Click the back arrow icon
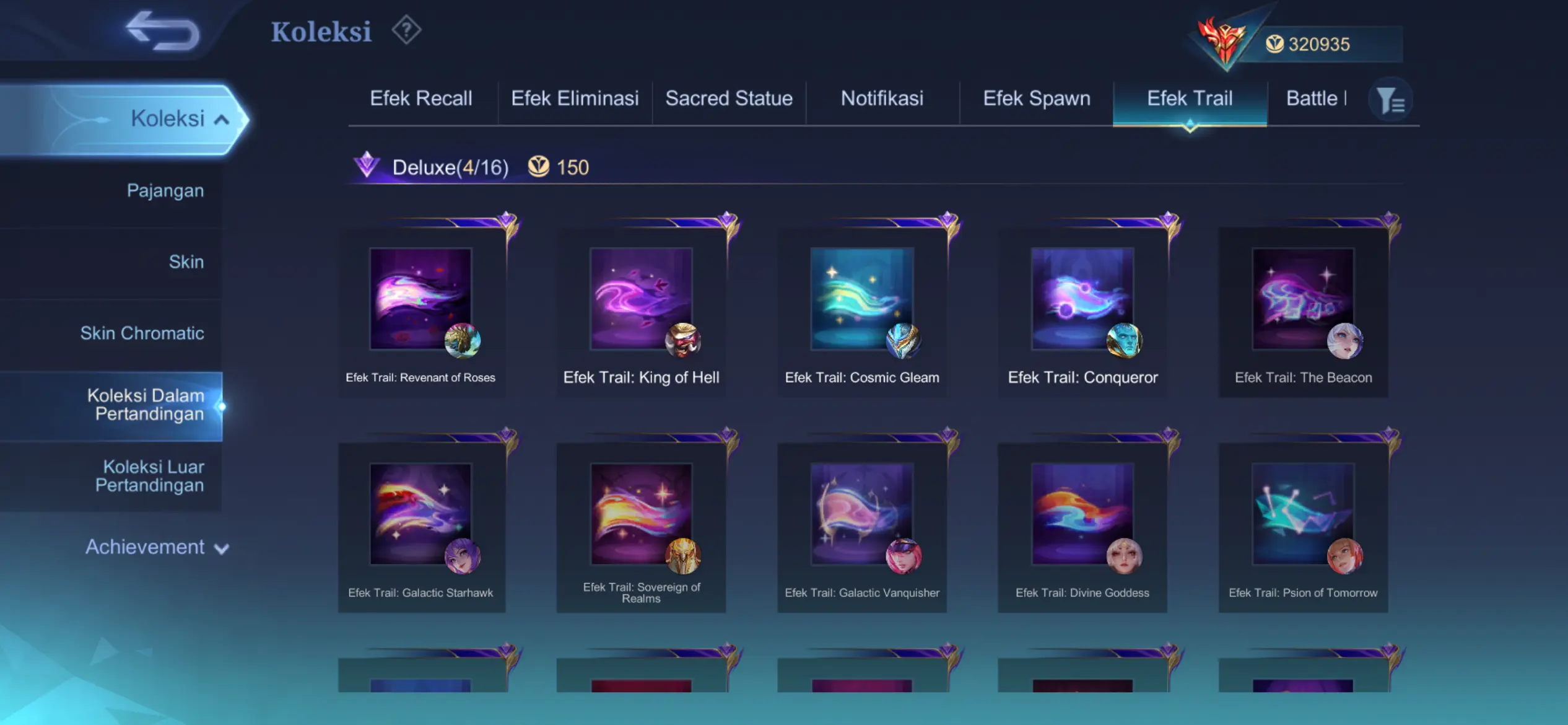Viewport: 1568px width, 725px height. [x=163, y=31]
